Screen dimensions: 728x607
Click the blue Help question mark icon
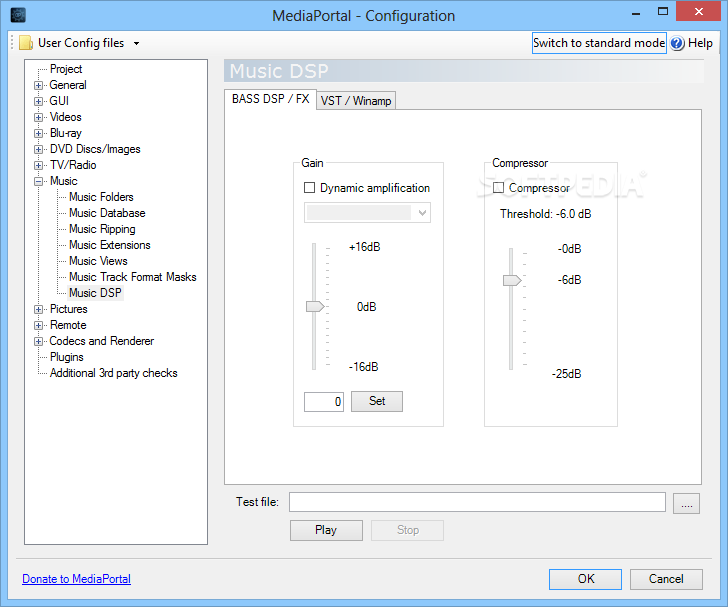coord(677,43)
